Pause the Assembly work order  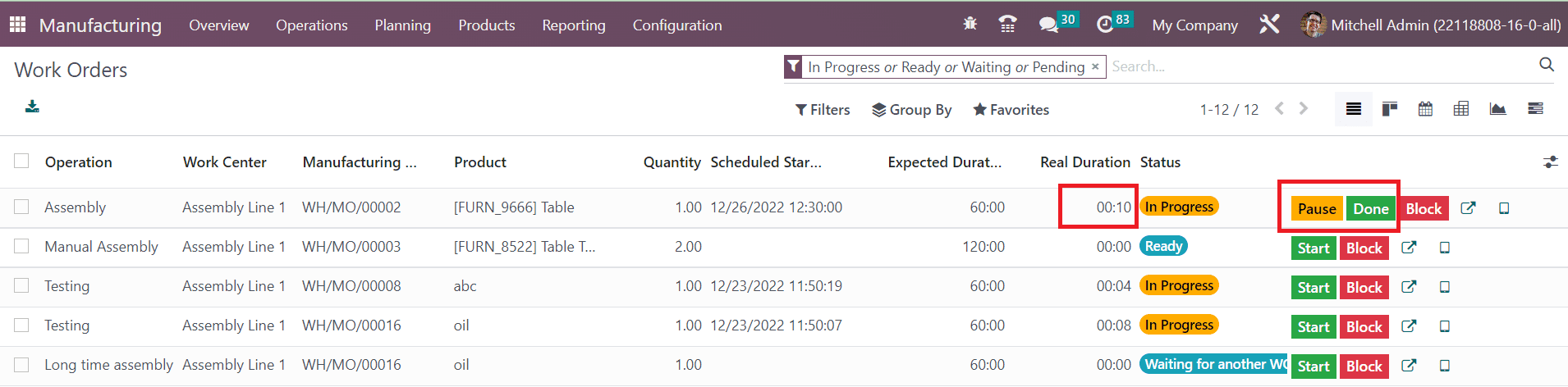pos(1317,208)
